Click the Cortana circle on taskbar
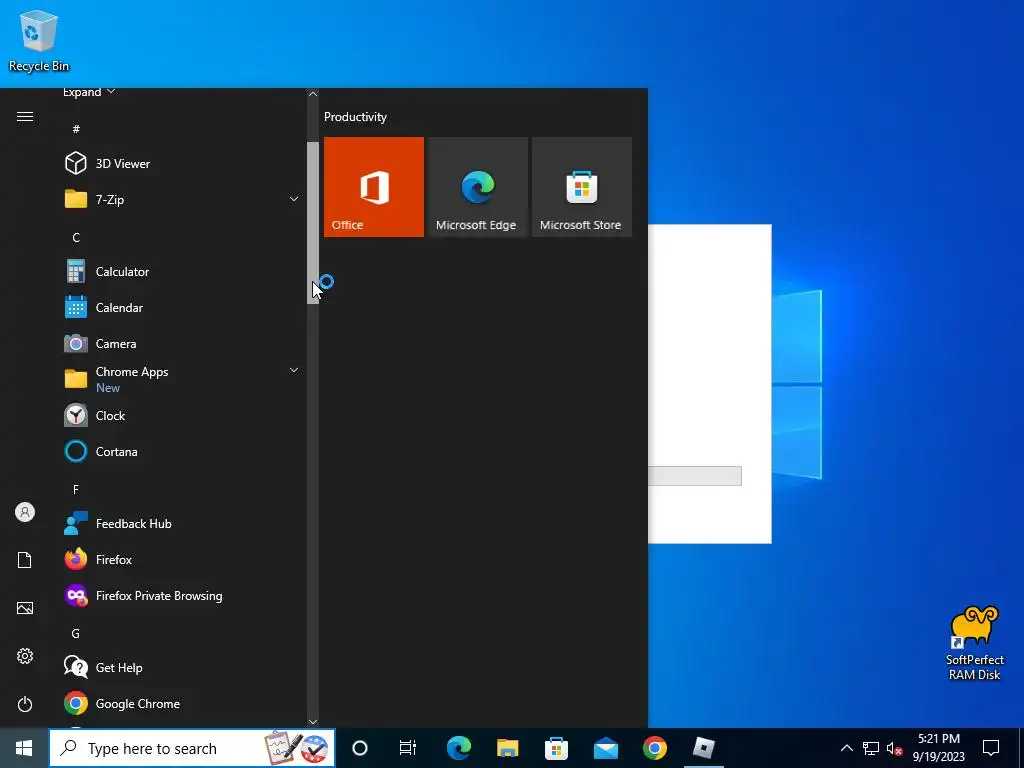The image size is (1024, 768). click(360, 748)
